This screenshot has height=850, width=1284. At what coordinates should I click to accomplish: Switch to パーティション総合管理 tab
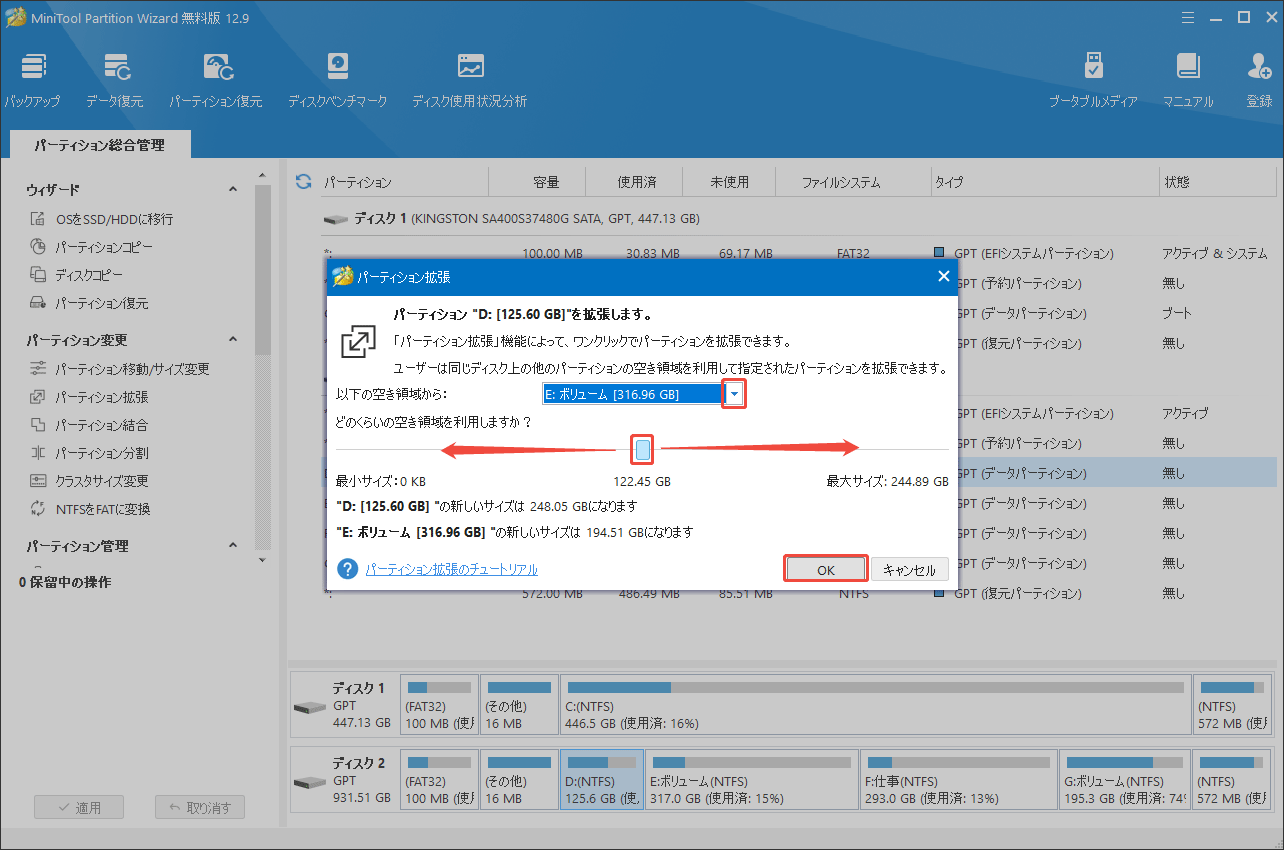[100, 145]
